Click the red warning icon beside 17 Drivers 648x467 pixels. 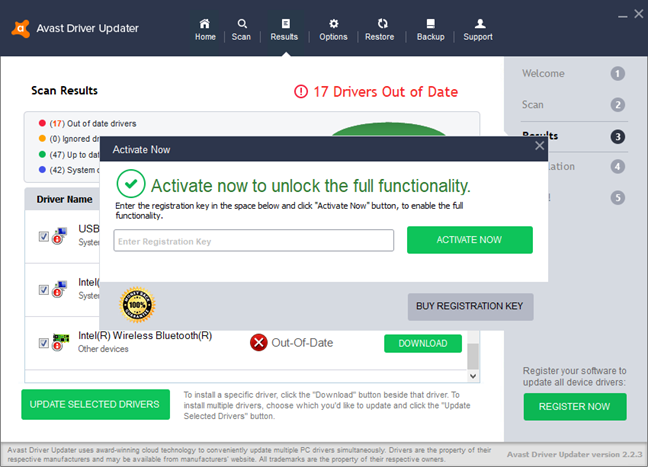click(x=301, y=91)
